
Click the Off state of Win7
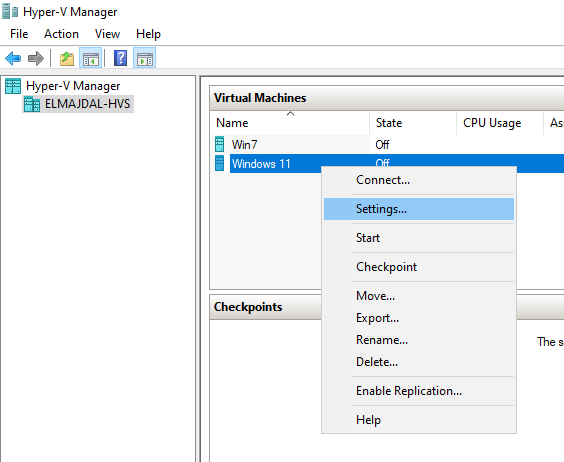[382, 145]
